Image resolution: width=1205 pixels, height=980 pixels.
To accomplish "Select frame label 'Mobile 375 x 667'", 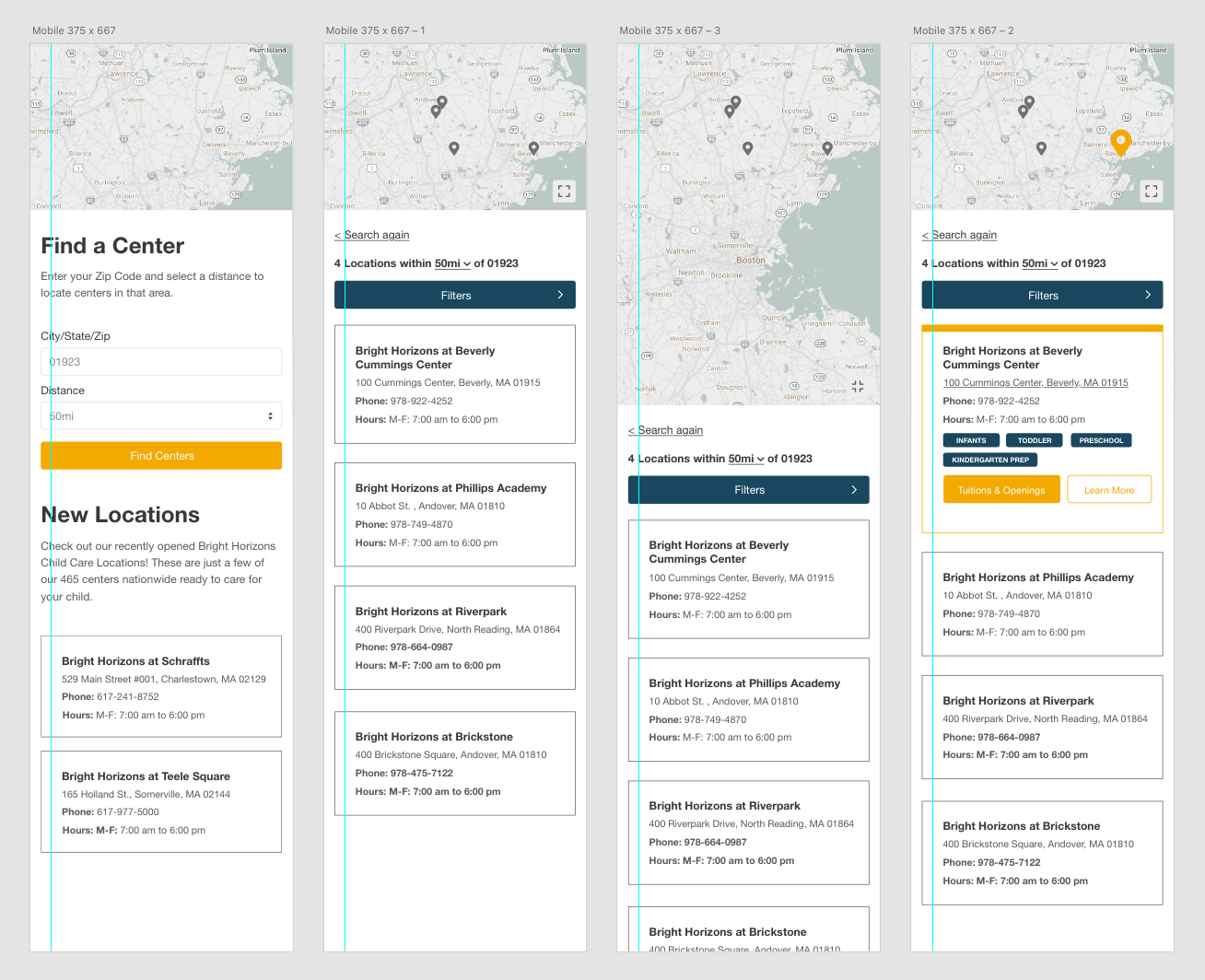I will 74,30.
